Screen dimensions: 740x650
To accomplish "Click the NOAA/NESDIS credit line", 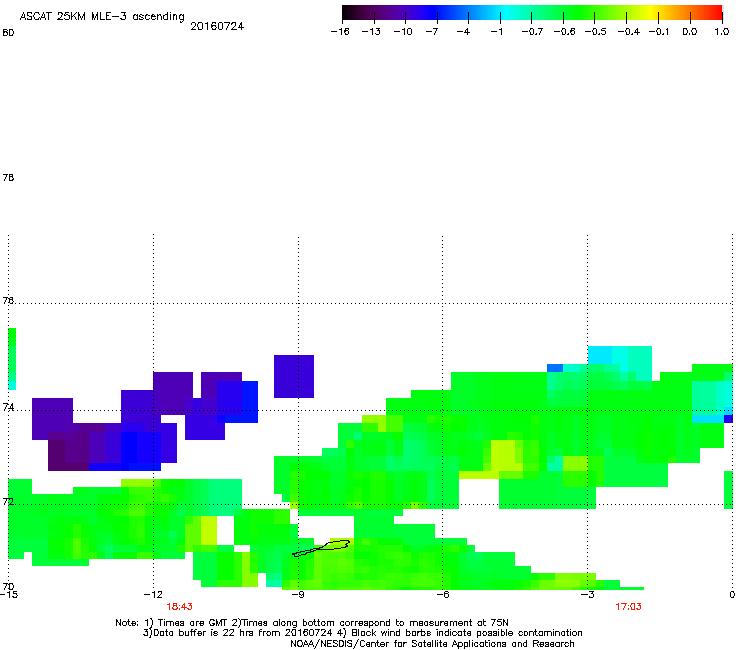I will coord(432,644).
